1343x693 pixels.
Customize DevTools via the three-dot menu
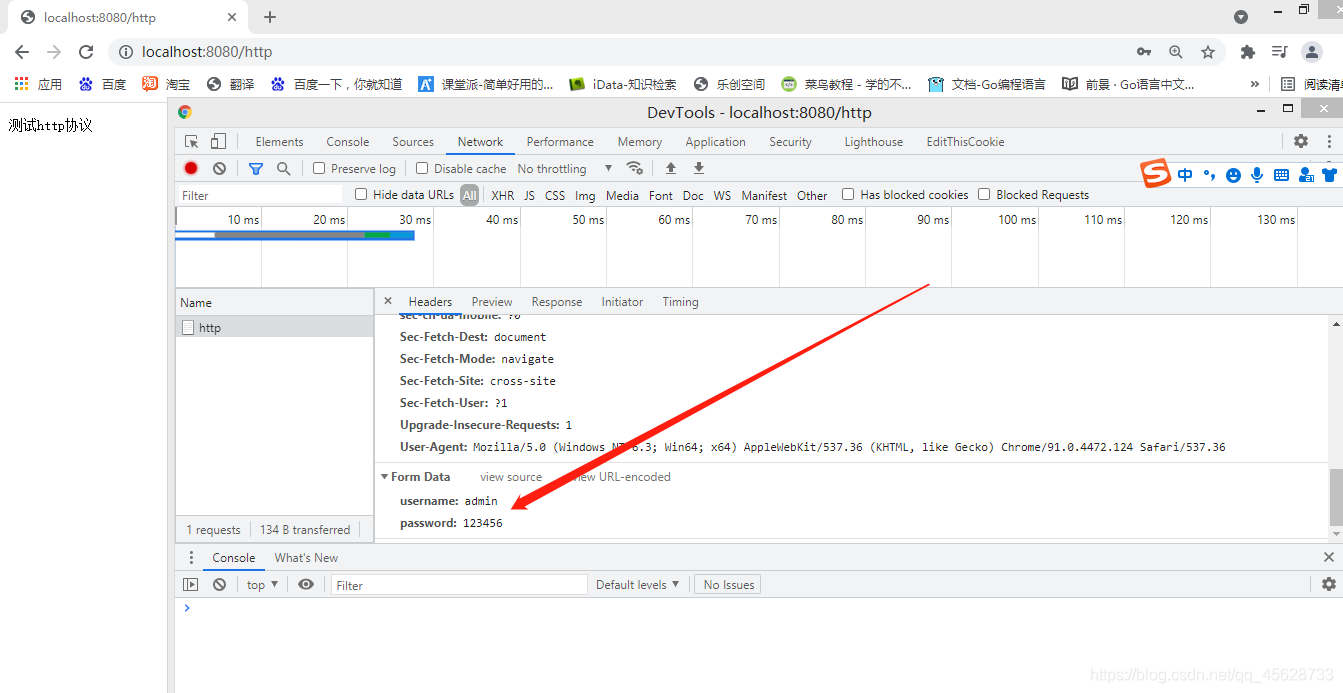click(1329, 141)
